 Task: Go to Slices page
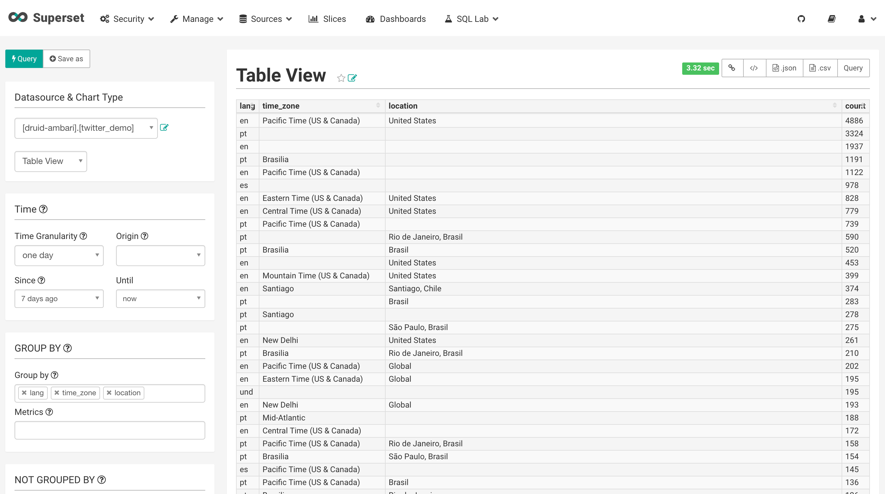pos(327,19)
